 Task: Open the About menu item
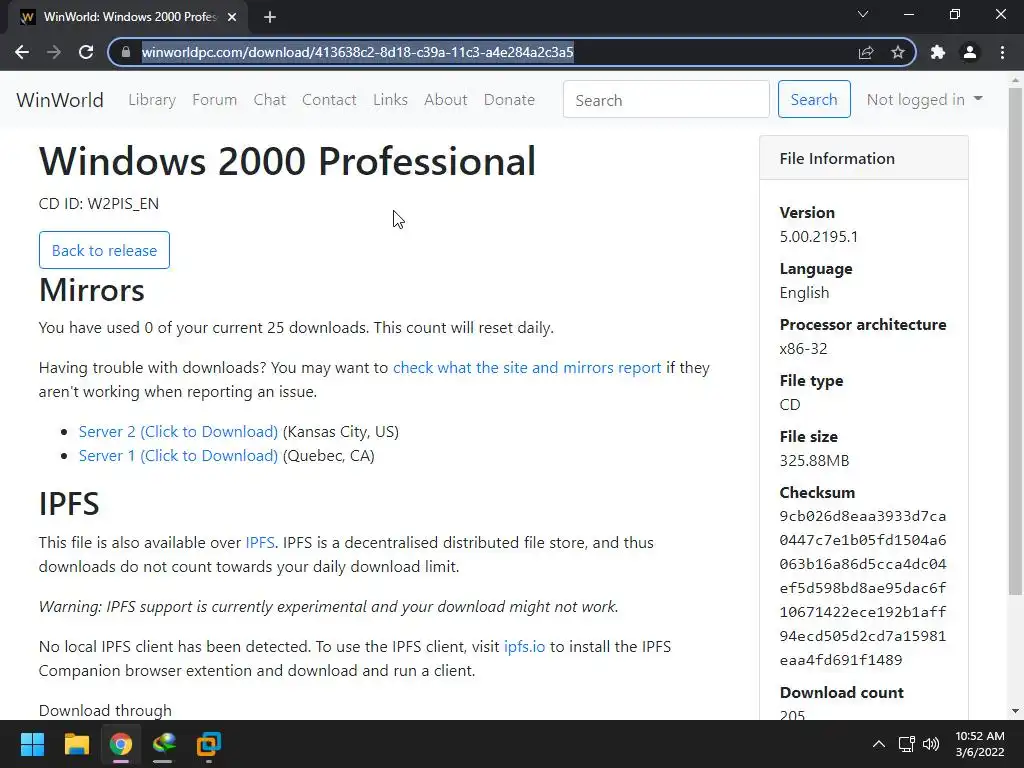coord(445,100)
